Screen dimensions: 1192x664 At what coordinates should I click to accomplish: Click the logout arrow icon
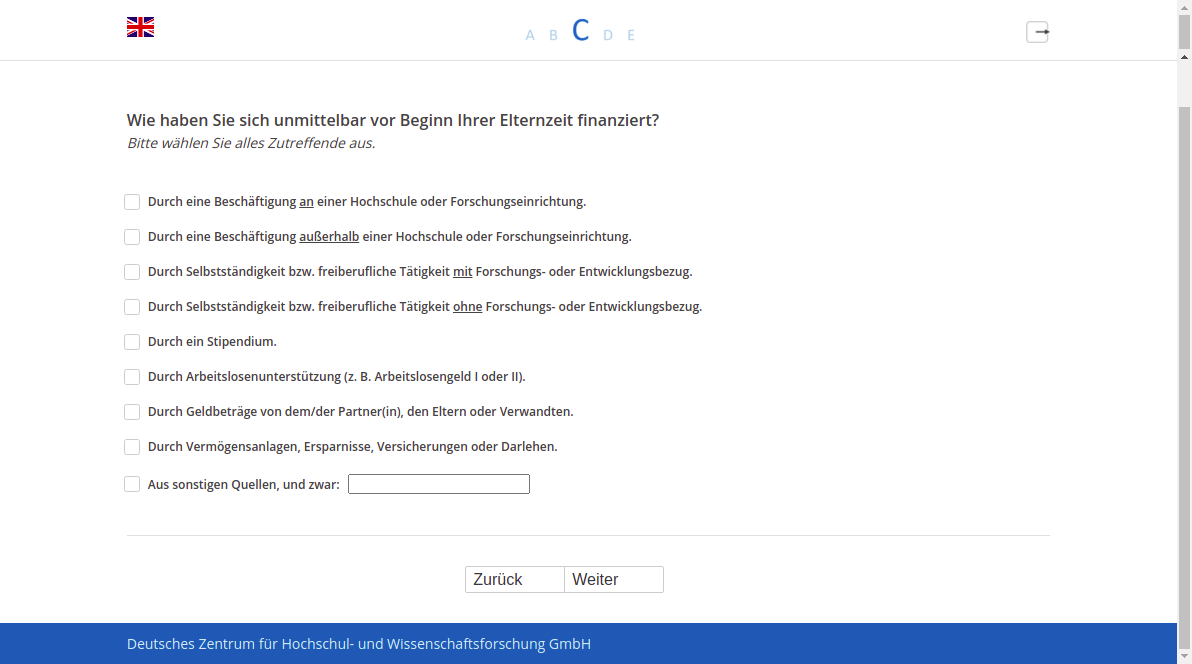1038,32
